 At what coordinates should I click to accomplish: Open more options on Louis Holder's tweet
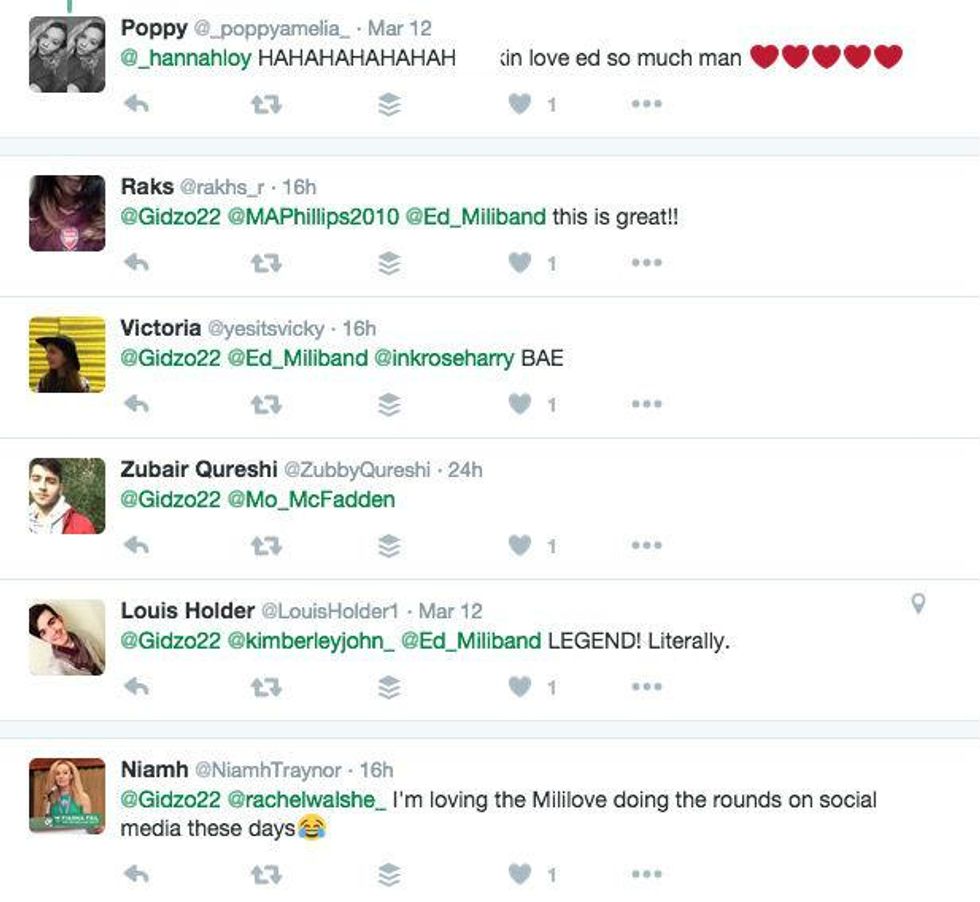[x=646, y=686]
